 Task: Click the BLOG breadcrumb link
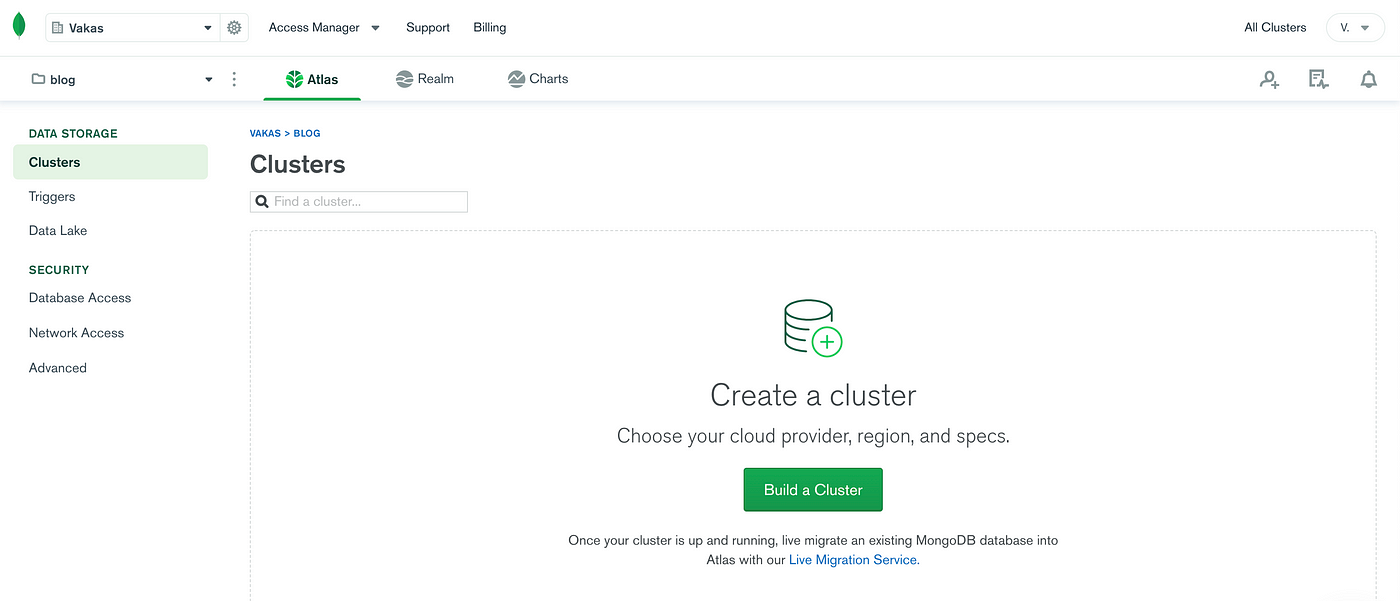[x=307, y=133]
